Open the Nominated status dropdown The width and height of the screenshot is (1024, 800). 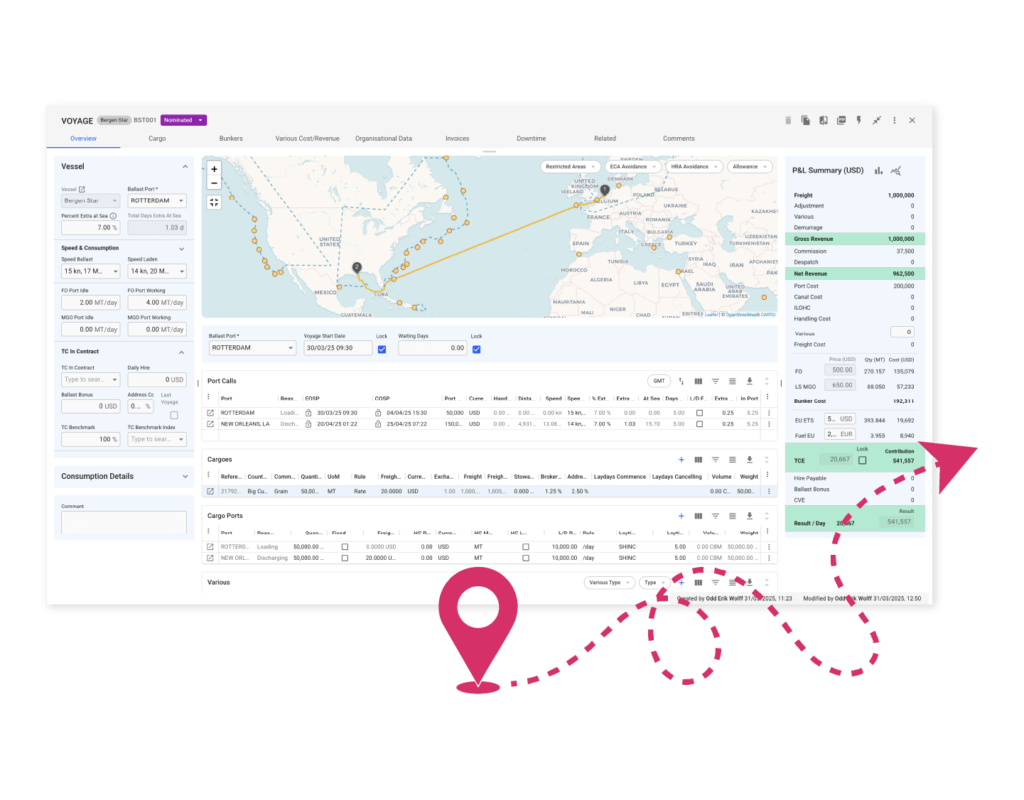[x=184, y=120]
